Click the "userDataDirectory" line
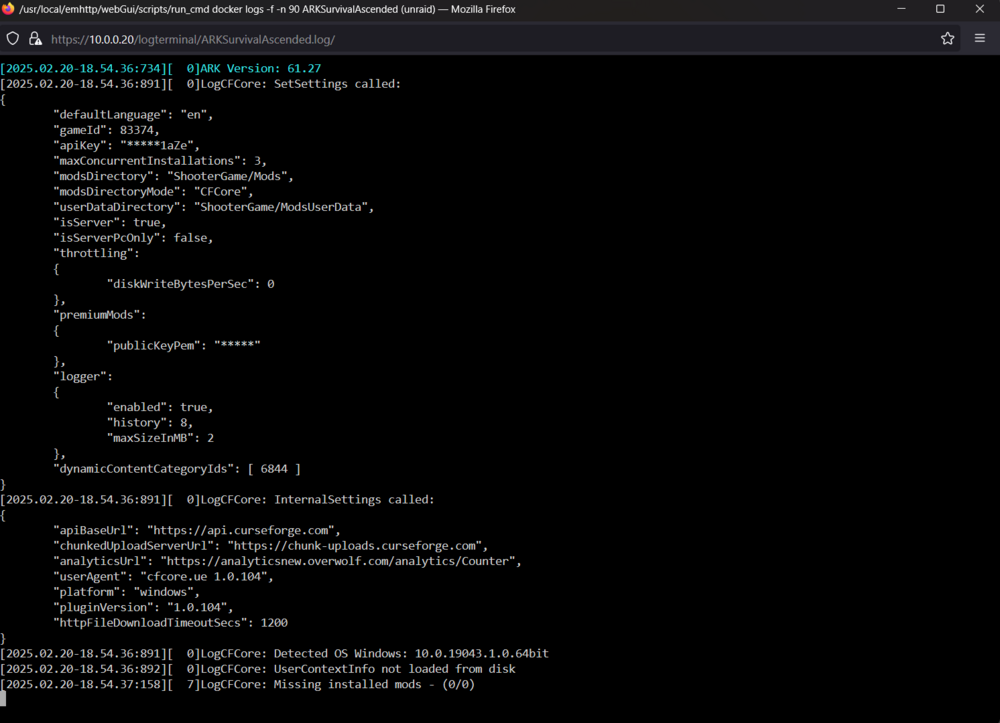Viewport: 1000px width, 723px height. coord(214,207)
